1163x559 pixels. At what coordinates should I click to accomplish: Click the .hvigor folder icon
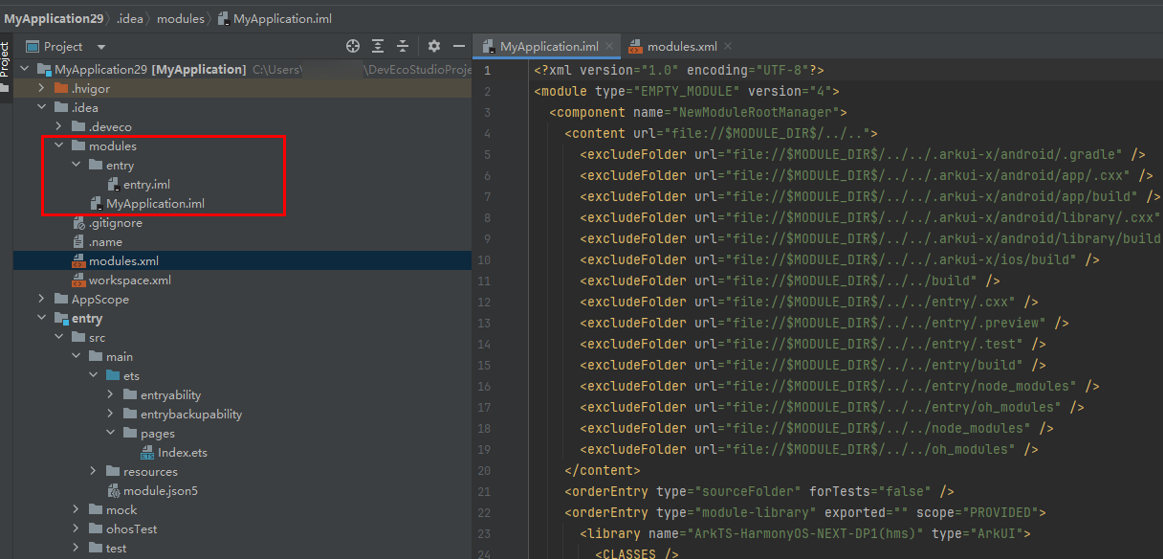pos(61,88)
